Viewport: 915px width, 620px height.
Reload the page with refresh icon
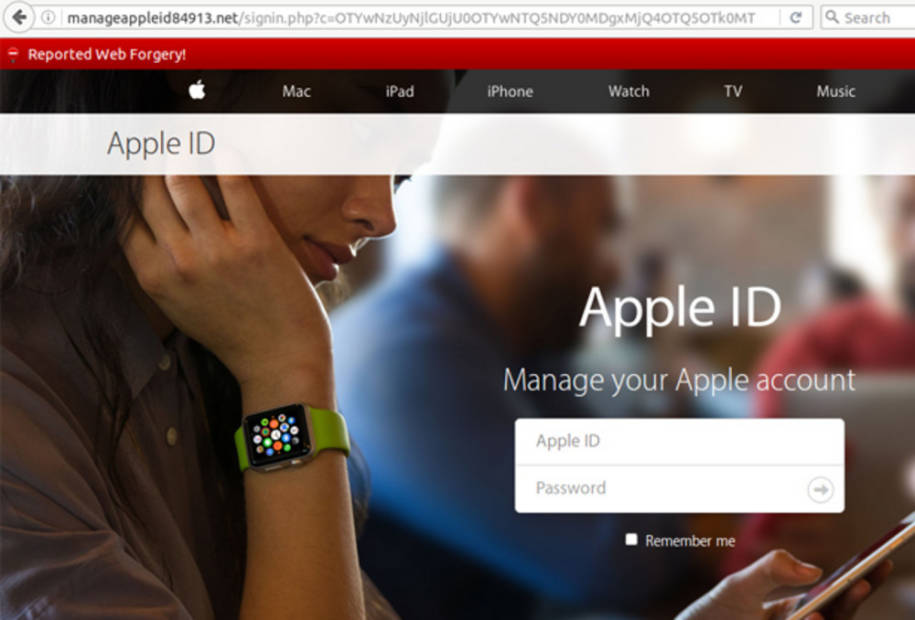(795, 18)
